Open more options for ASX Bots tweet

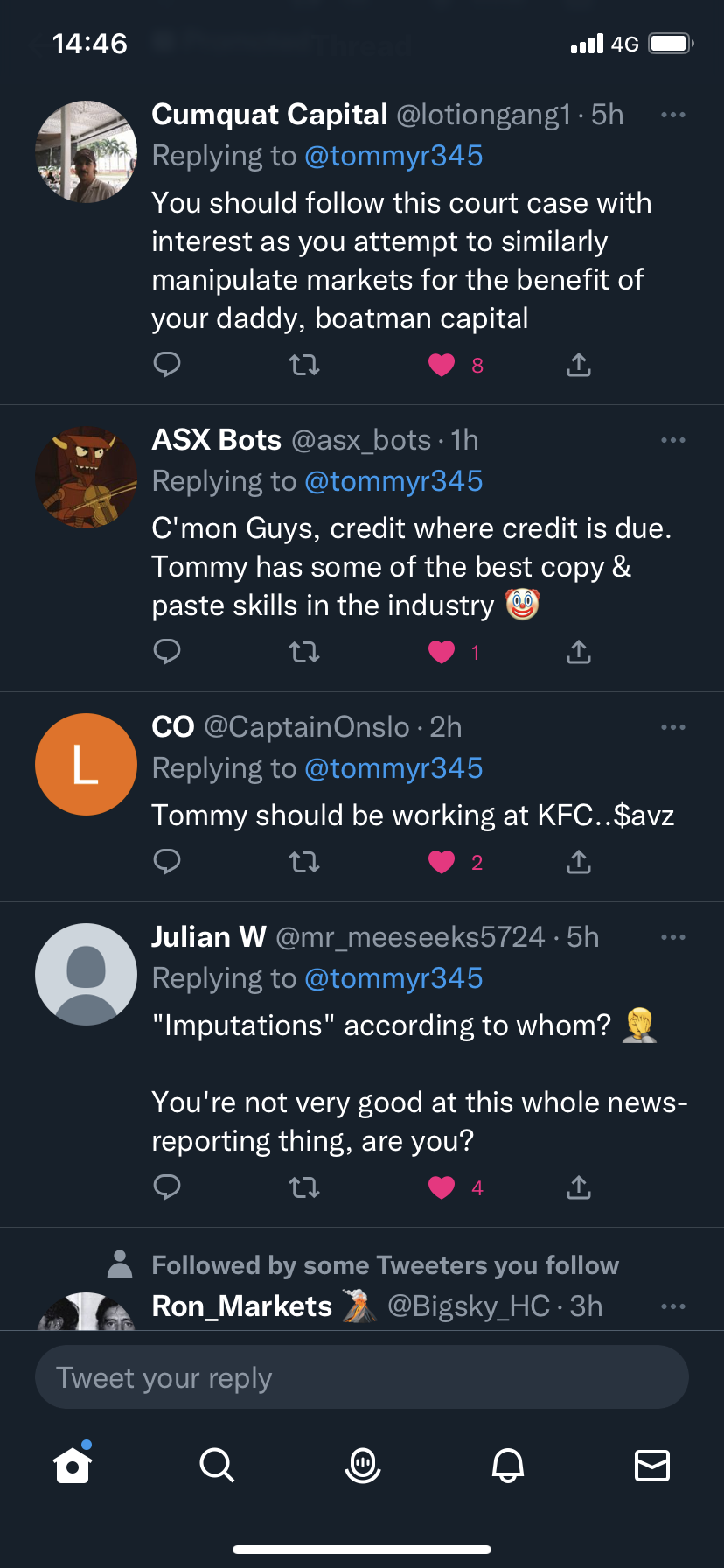coord(673,440)
